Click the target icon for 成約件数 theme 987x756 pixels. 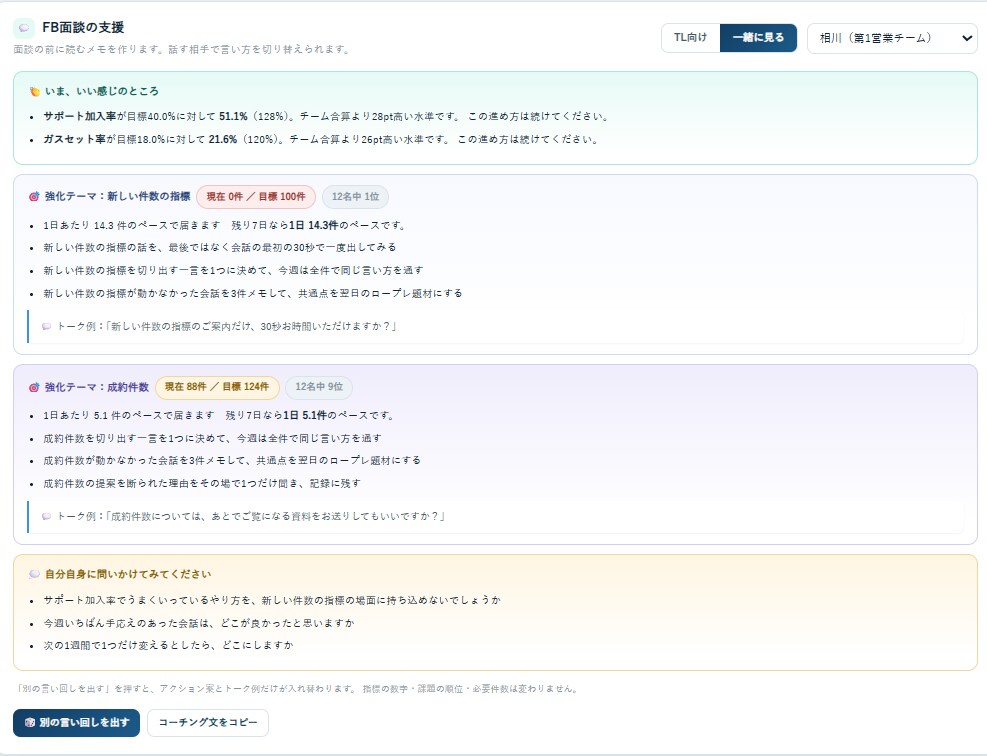coord(34,387)
